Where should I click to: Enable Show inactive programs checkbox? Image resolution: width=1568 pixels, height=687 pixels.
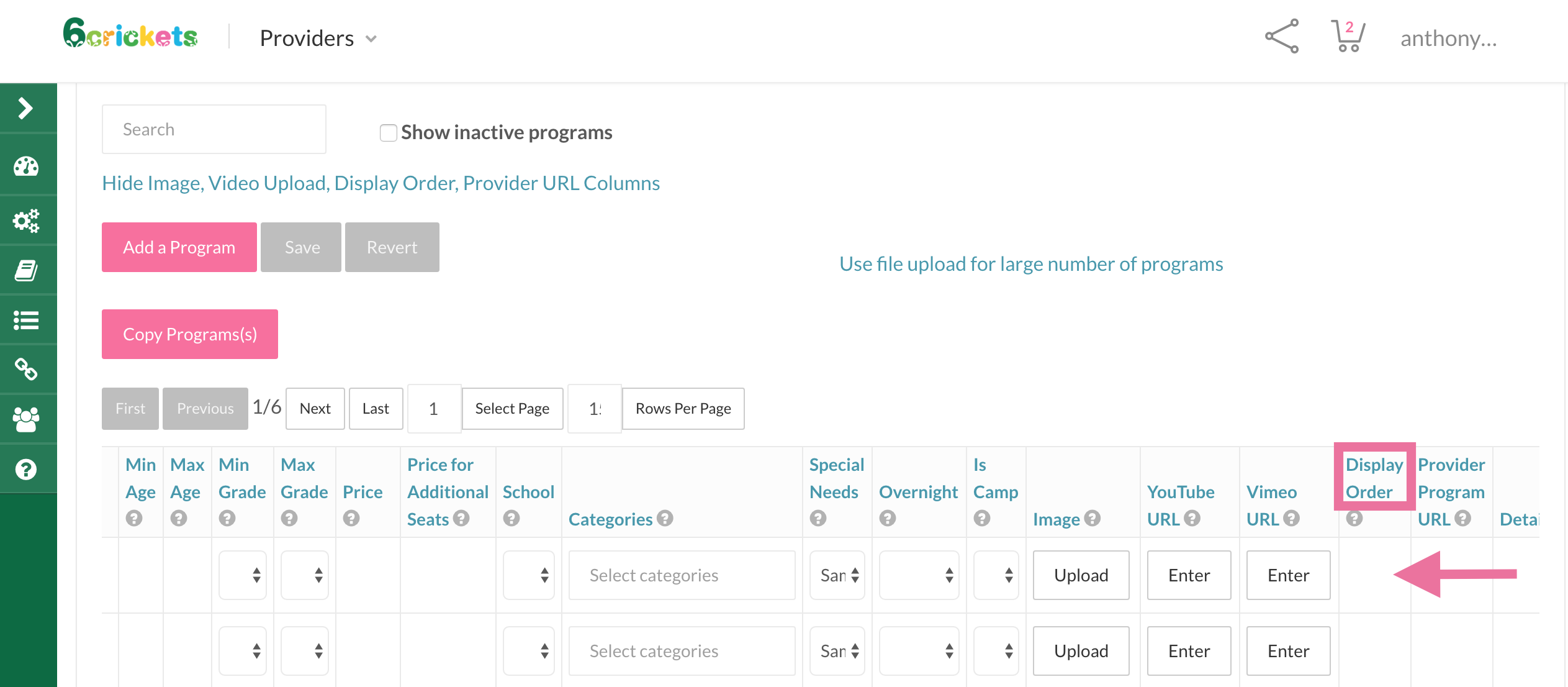pyautogui.click(x=389, y=133)
